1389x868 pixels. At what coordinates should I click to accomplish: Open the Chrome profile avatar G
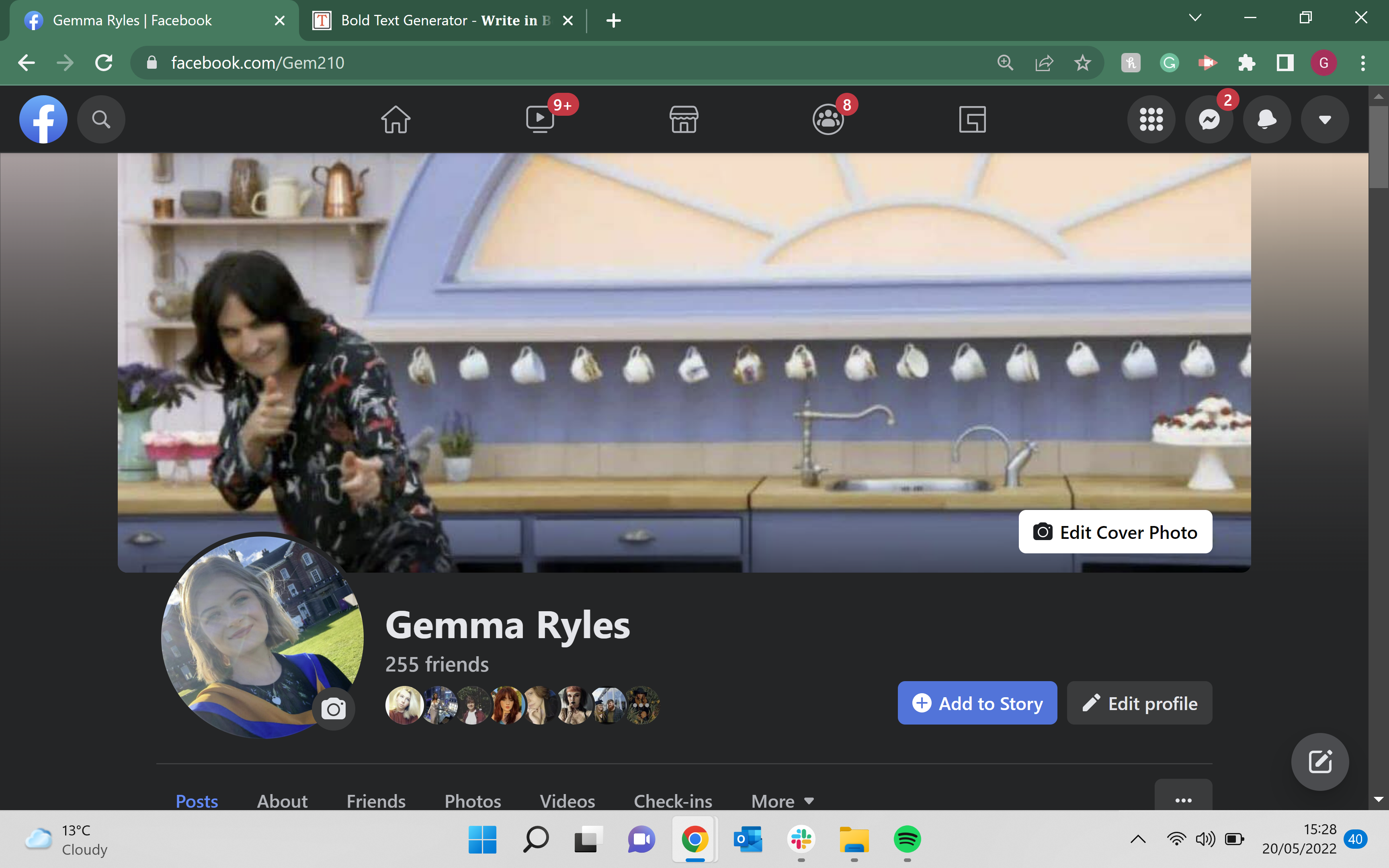coord(1323,63)
